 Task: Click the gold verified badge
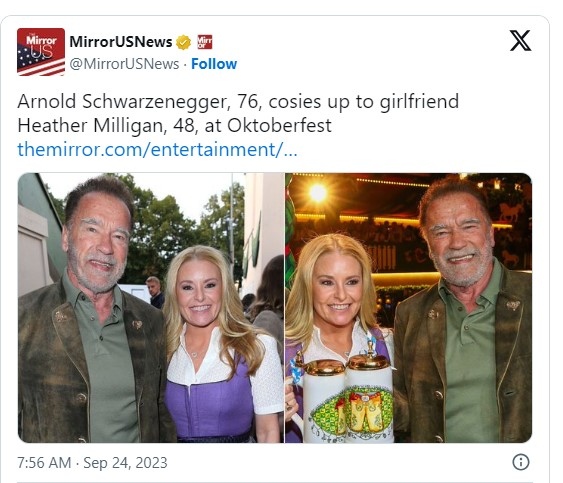click(183, 42)
